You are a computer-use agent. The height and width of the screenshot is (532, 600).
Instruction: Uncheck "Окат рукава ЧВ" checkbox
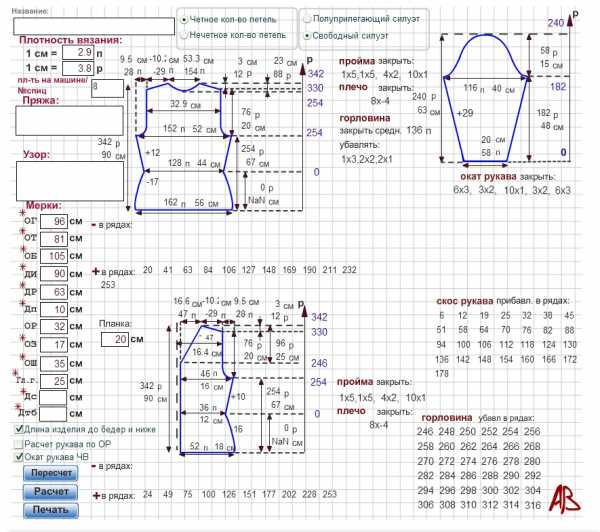21,457
